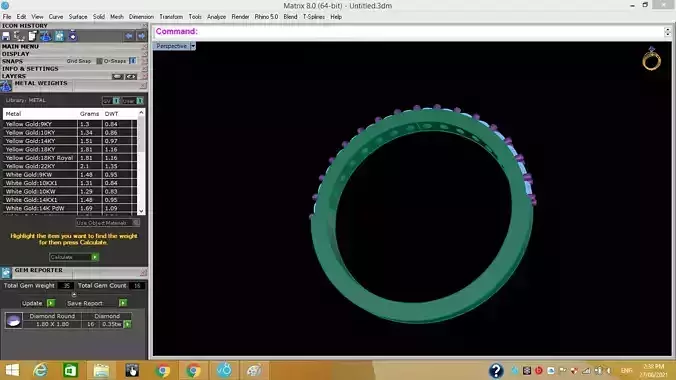Close the Gem Reporter panel

point(143,273)
